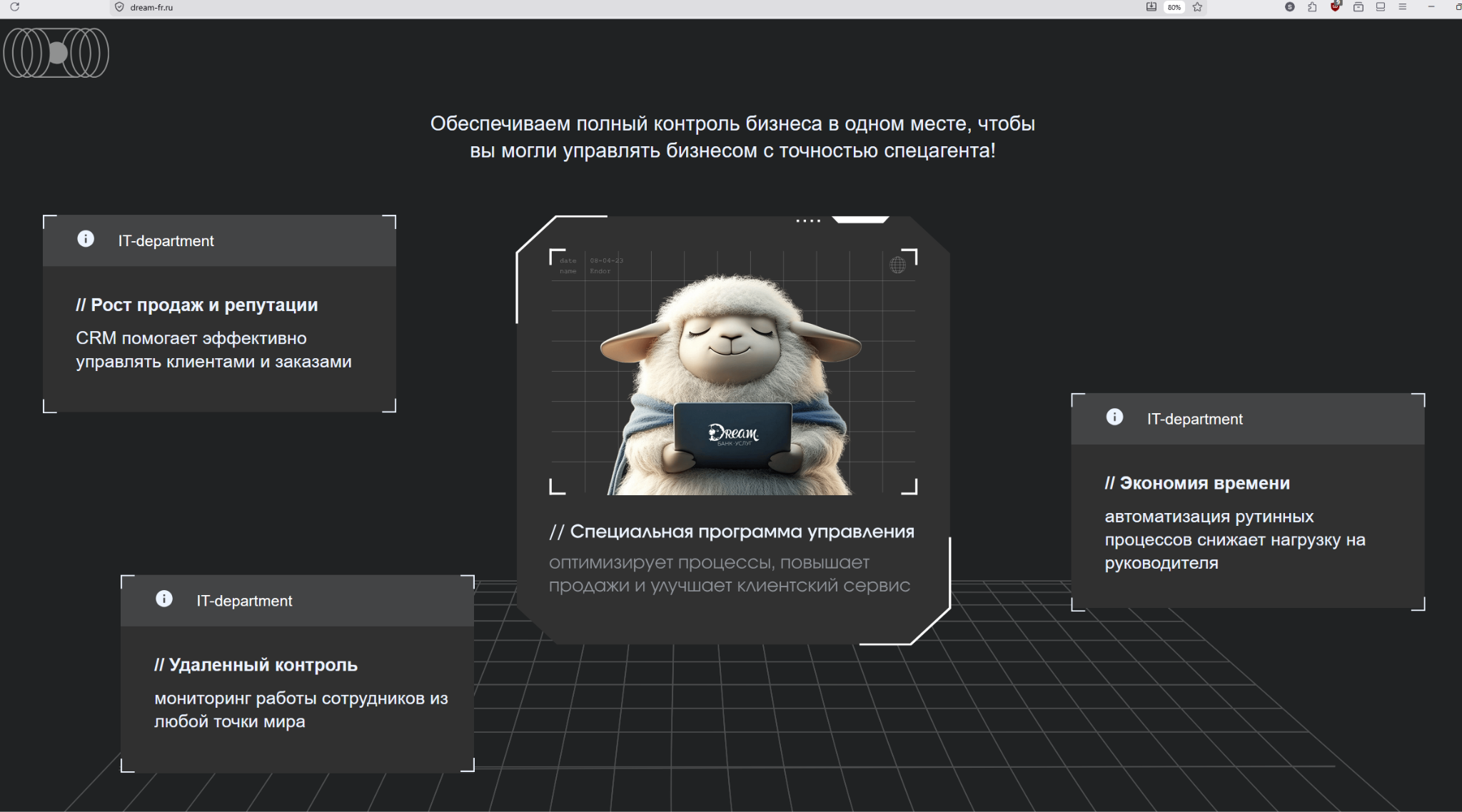
Task: Click IT-department label above Экономия времени
Action: [1195, 420]
